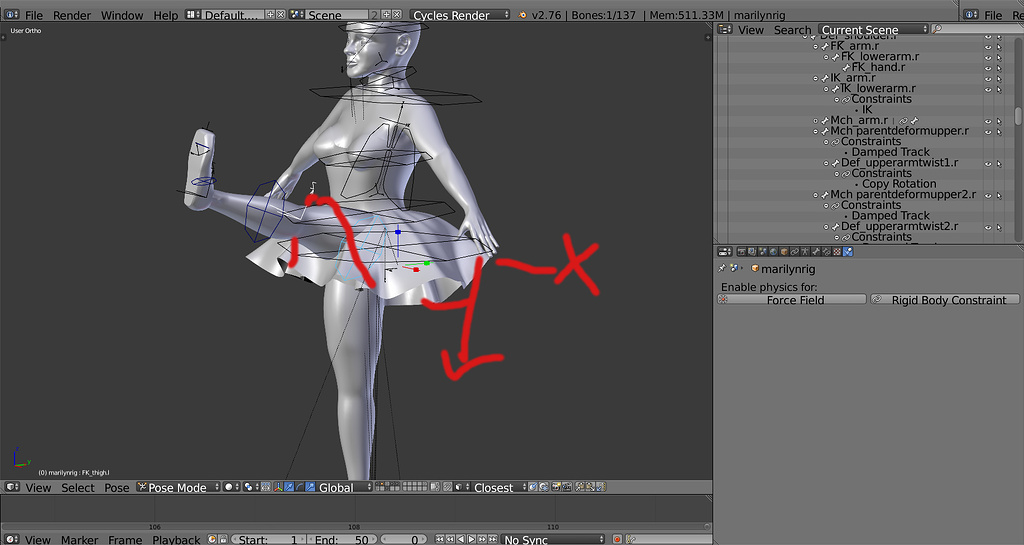The height and width of the screenshot is (545, 1024).
Task: Click the outliner vertical scrollbar
Action: pyautogui.click(x=1017, y=116)
